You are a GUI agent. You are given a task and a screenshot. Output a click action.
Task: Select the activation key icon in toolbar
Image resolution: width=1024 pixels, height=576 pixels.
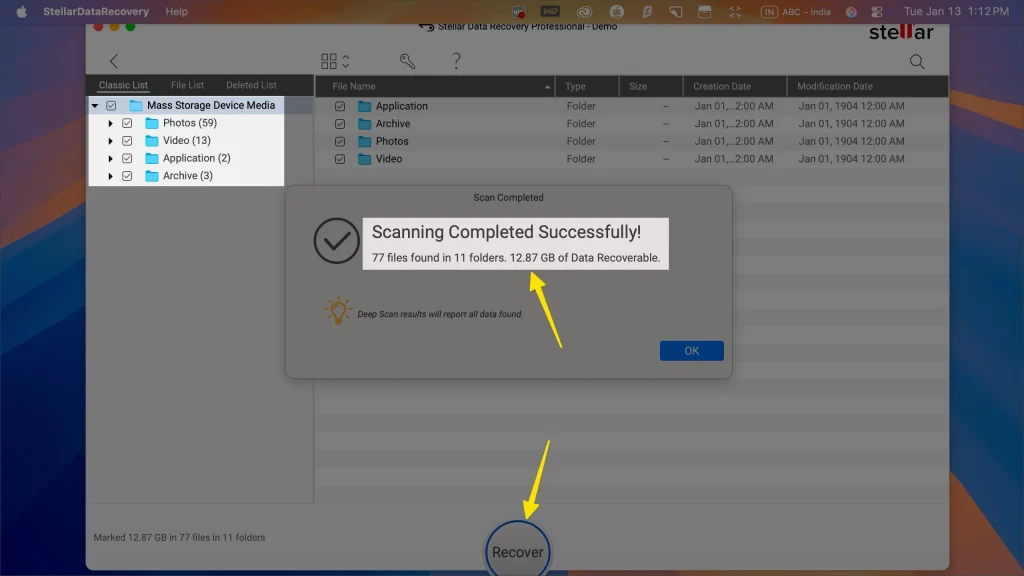pyautogui.click(x=407, y=61)
